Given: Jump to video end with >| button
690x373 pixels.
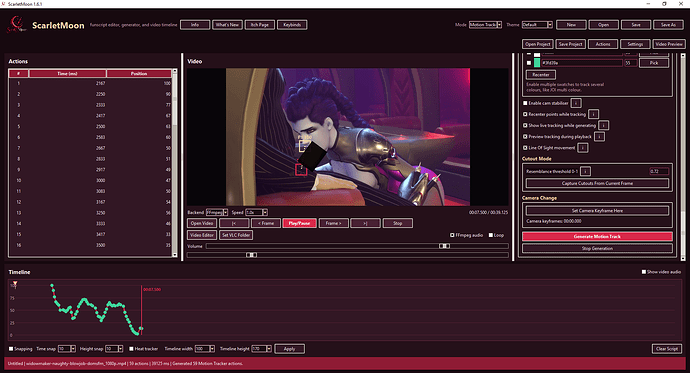Looking at the screenshot, I should (x=365, y=223).
